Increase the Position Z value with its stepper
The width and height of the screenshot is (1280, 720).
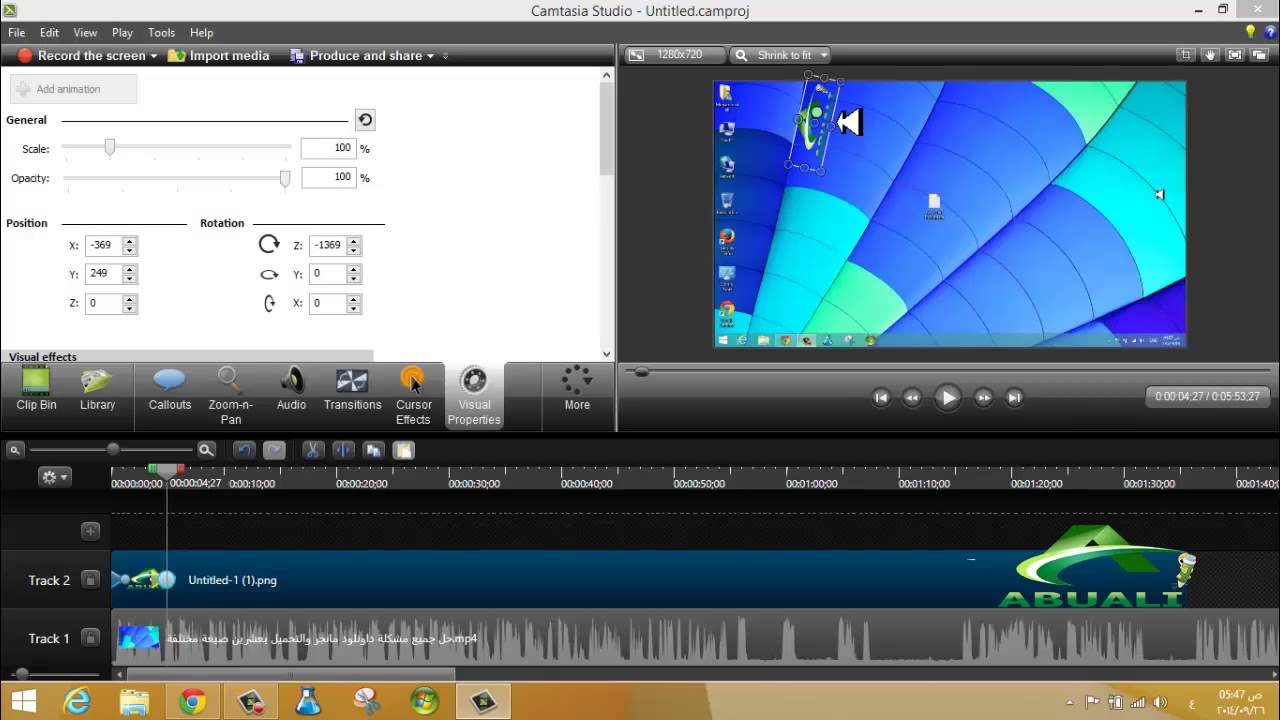(x=129, y=299)
